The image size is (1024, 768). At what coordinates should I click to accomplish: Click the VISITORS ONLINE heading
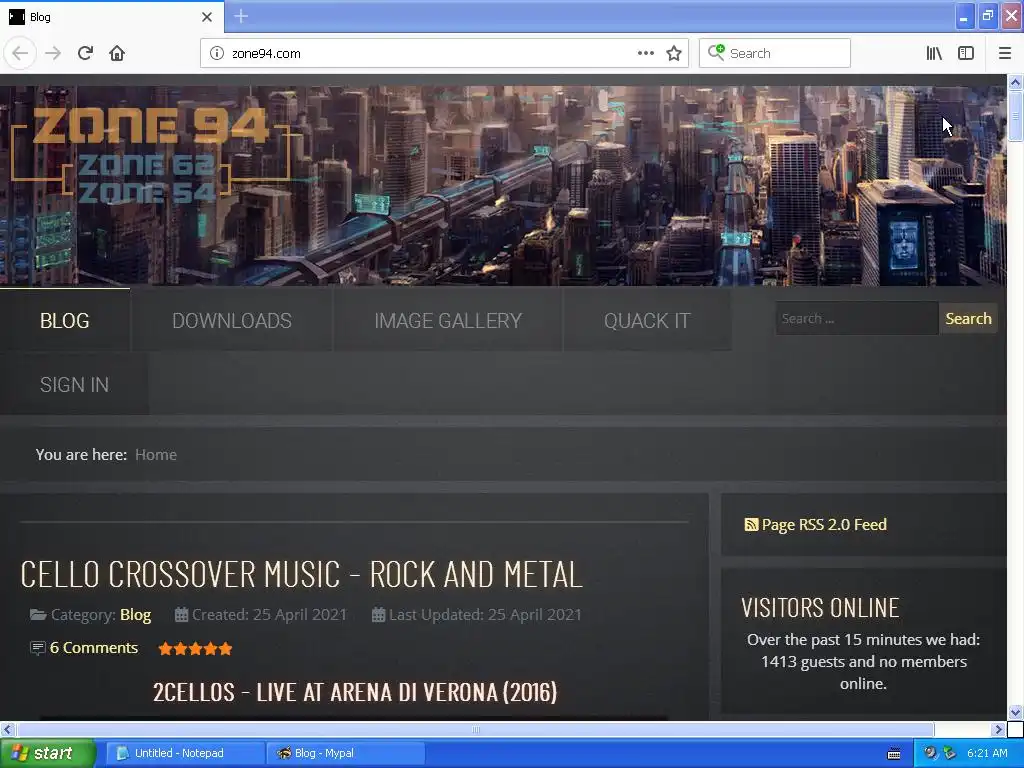click(x=820, y=608)
